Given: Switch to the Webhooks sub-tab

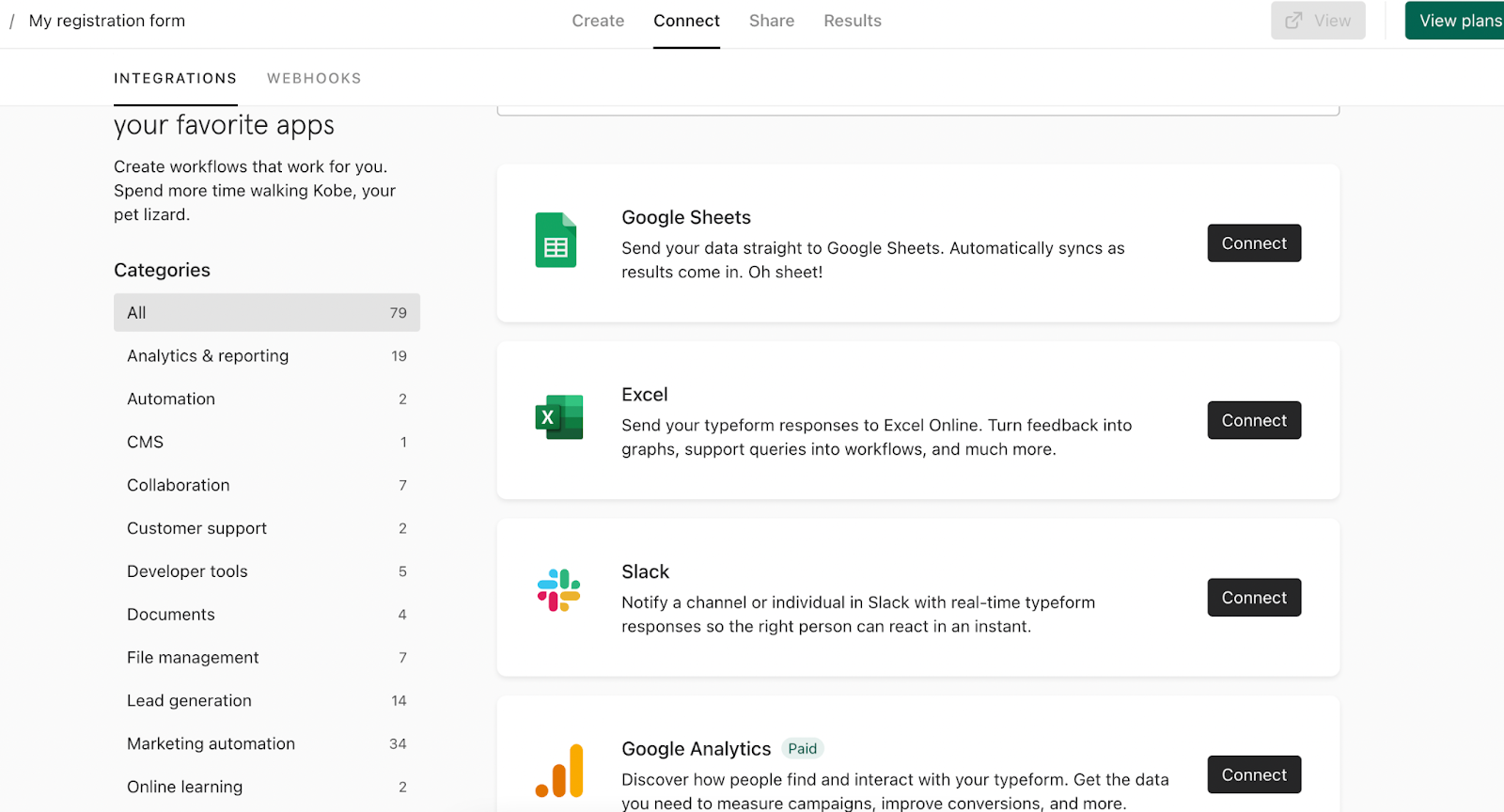Looking at the screenshot, I should point(314,78).
